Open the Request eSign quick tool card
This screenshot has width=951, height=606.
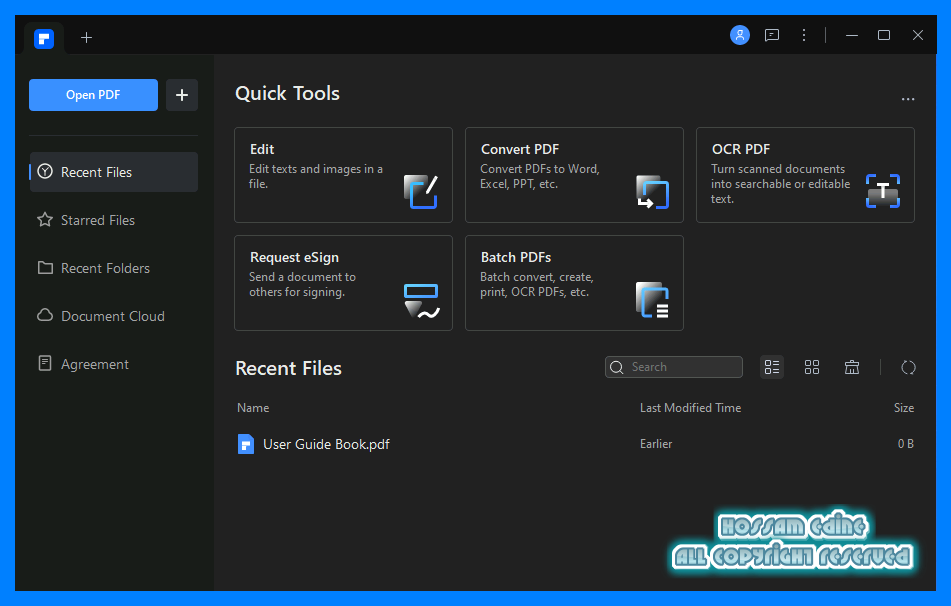343,283
